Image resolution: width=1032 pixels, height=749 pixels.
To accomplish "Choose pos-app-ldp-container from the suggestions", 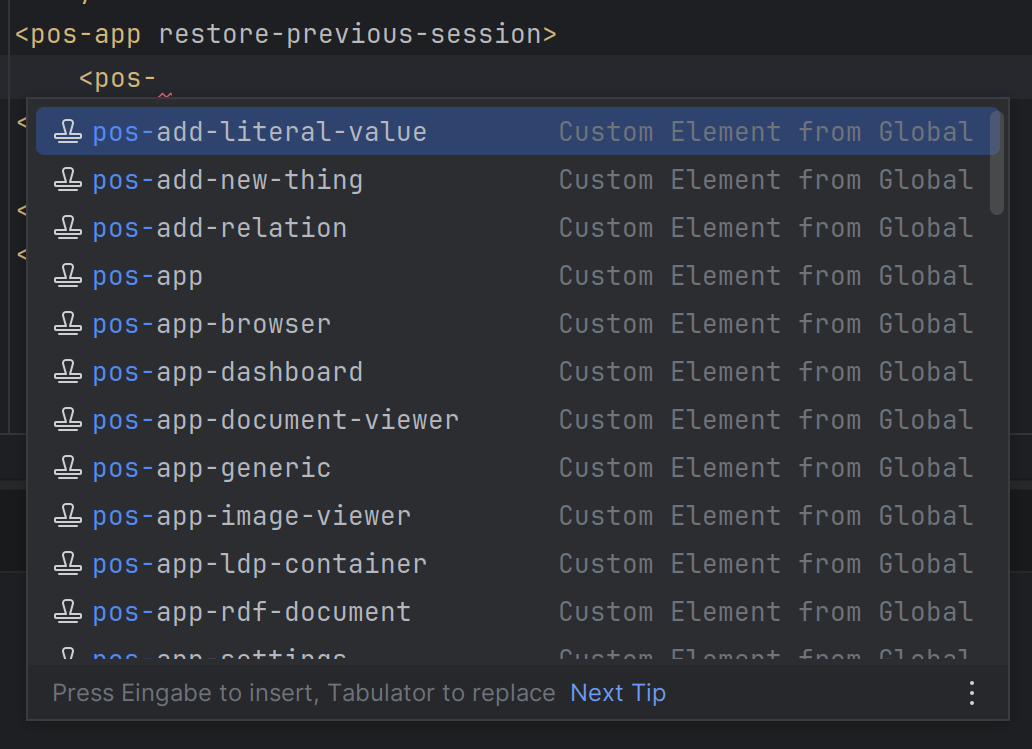I will (x=259, y=564).
